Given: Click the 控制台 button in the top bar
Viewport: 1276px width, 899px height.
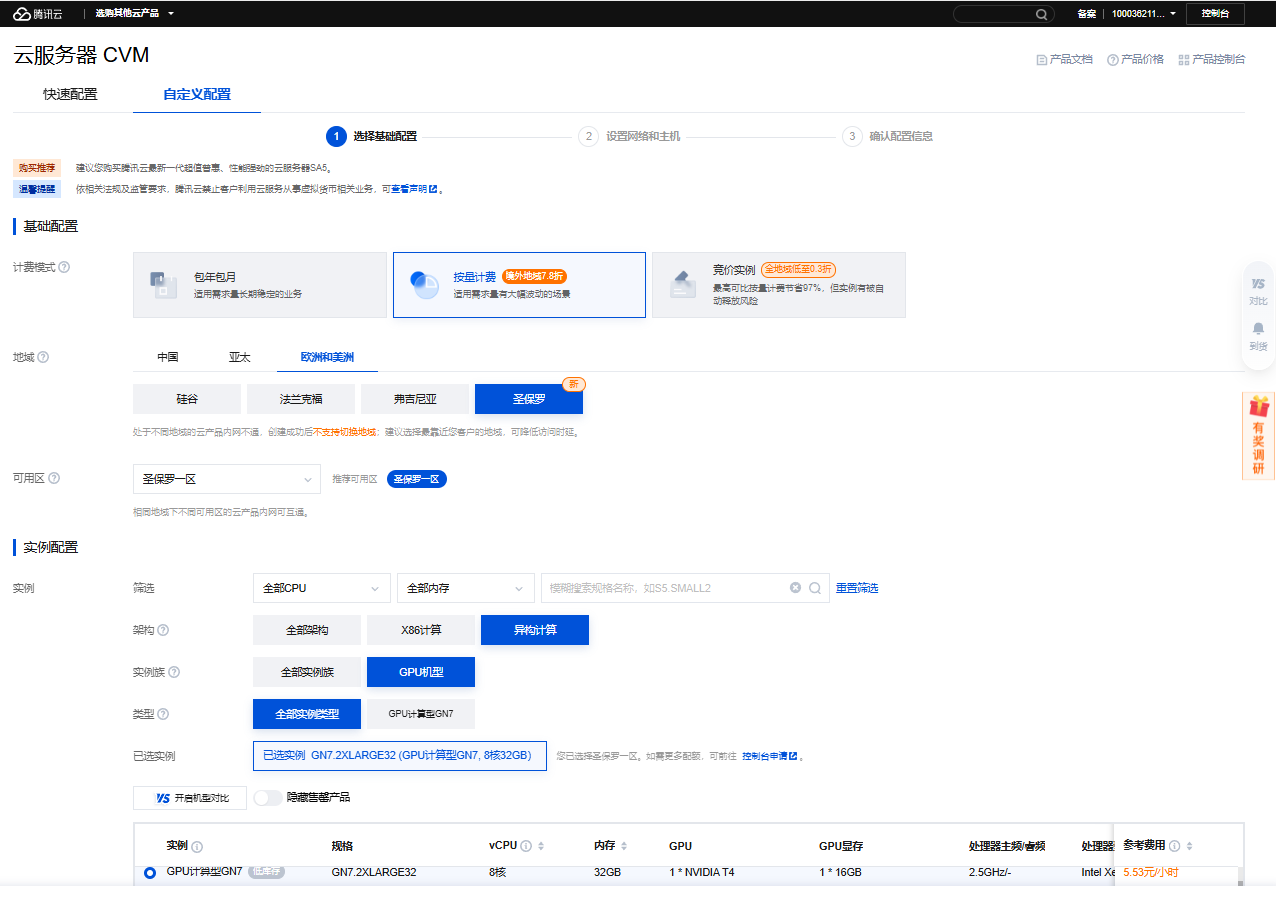Looking at the screenshot, I should (1215, 14).
